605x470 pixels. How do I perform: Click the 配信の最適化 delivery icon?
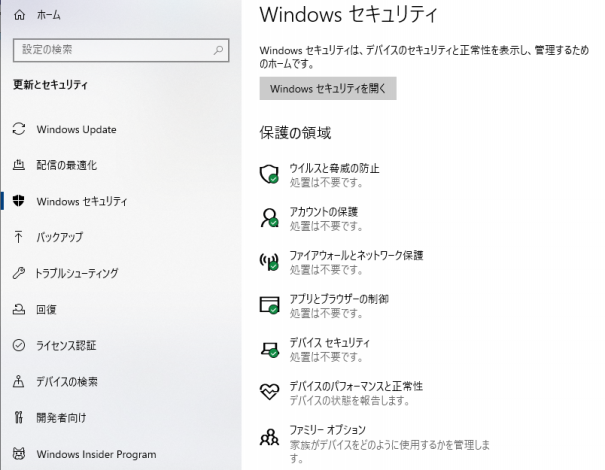(x=19, y=165)
